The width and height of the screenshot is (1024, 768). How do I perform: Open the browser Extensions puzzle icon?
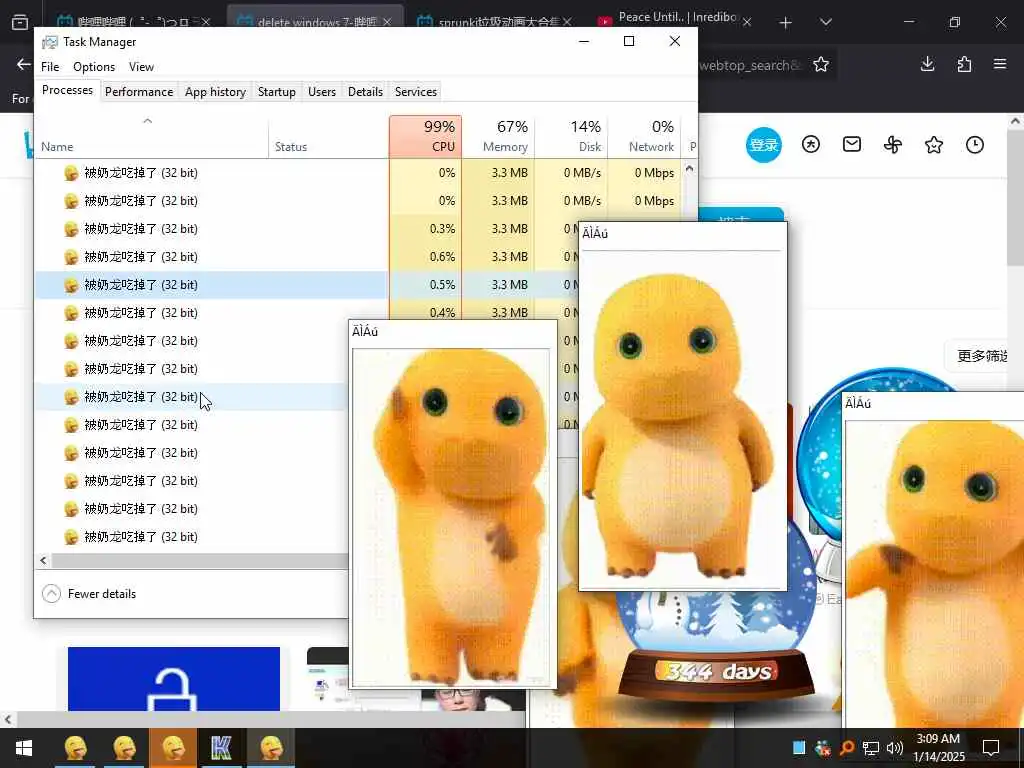point(964,64)
